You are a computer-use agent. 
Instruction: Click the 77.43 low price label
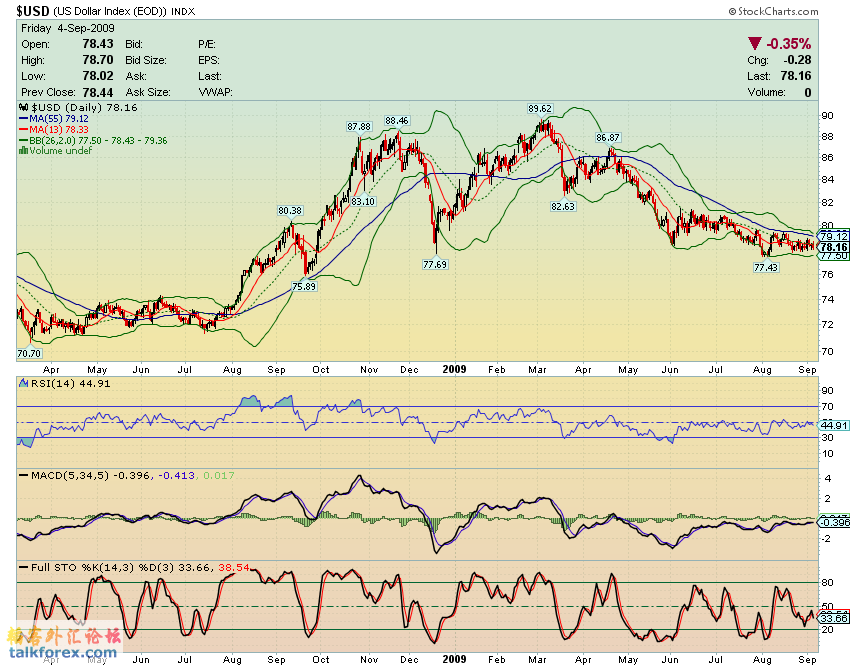(766, 267)
